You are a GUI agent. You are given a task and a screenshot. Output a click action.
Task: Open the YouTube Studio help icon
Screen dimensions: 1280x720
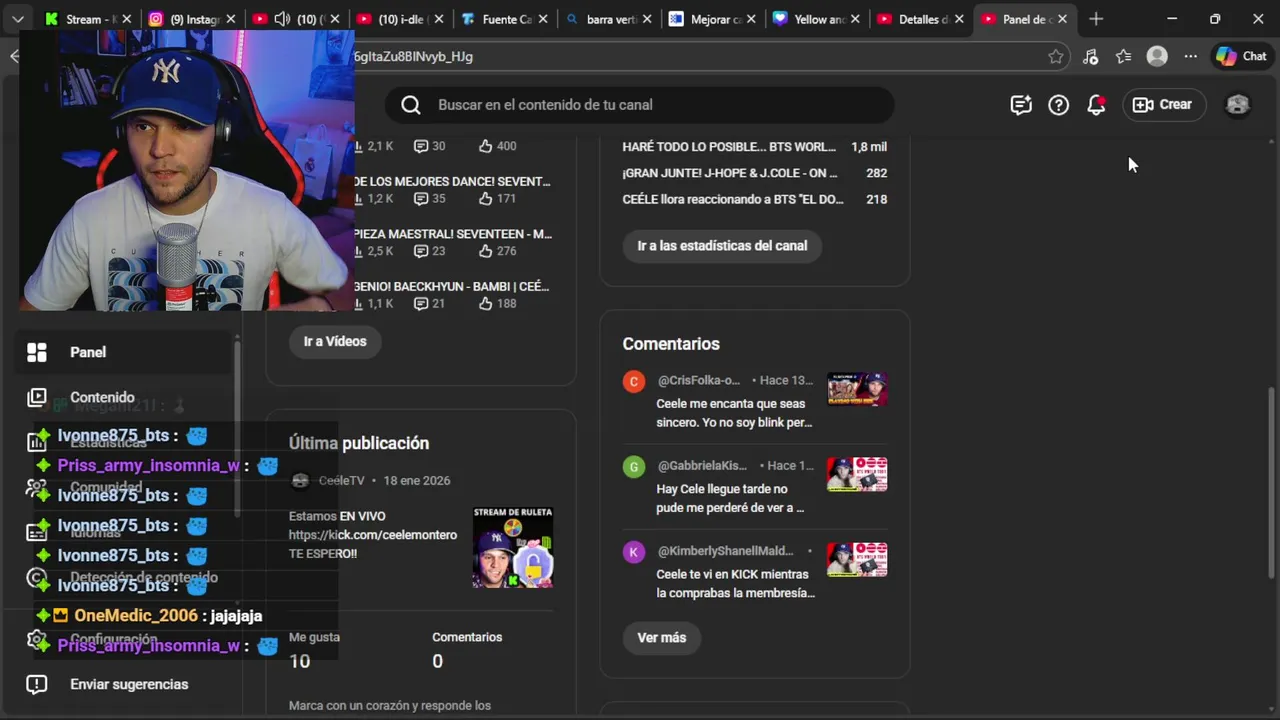pyautogui.click(x=1058, y=105)
